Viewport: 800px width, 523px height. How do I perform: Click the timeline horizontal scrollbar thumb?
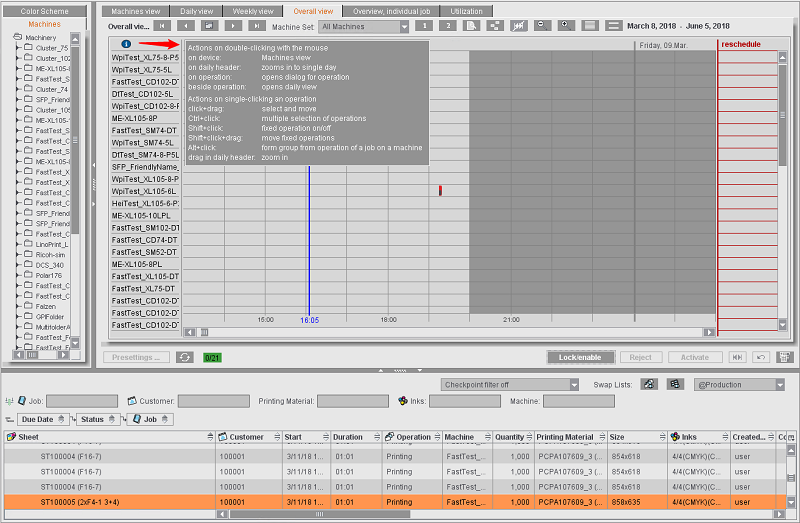204,332
